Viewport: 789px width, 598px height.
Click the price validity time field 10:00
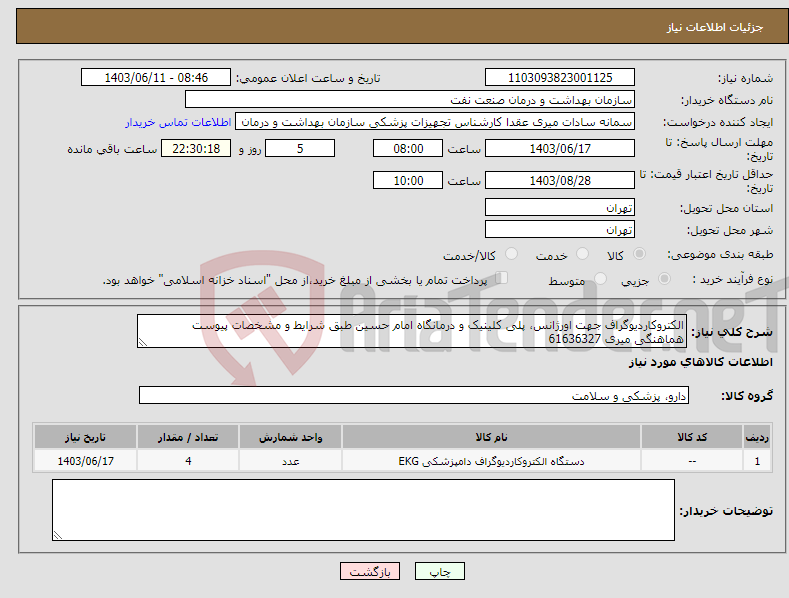click(x=408, y=180)
